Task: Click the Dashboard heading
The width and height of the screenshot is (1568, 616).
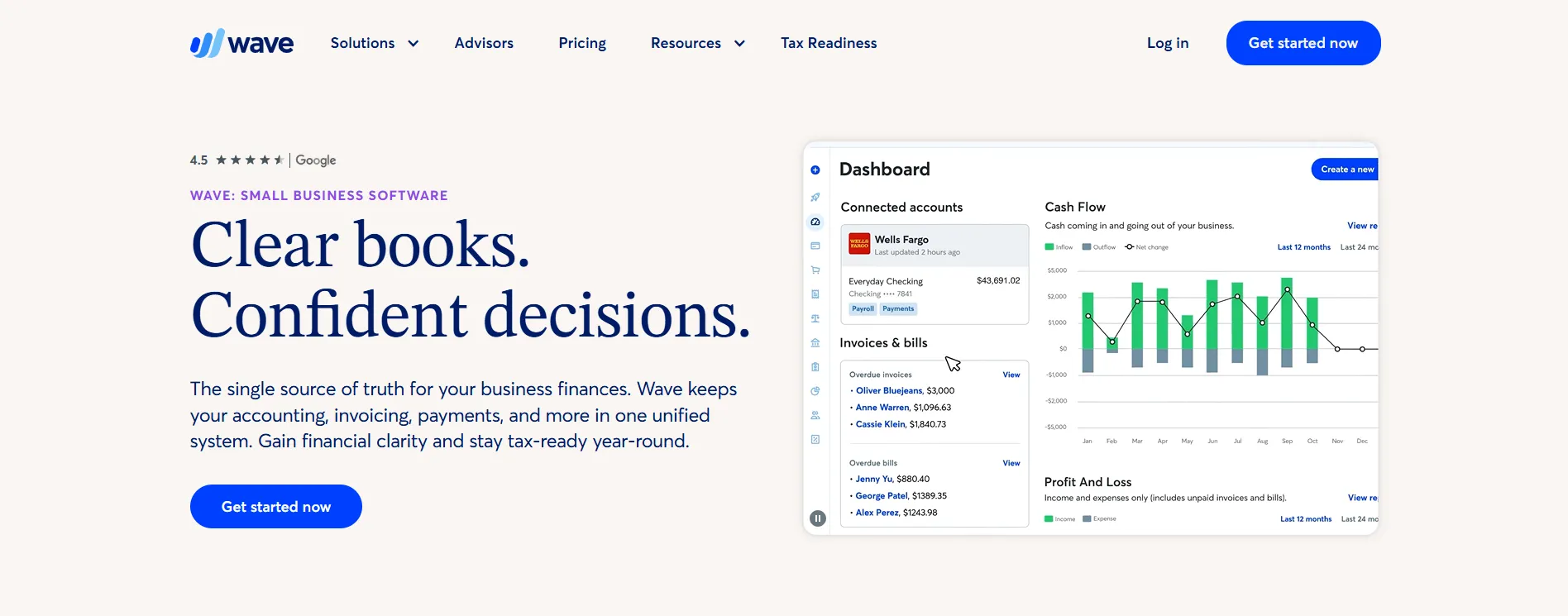Action: (x=885, y=170)
